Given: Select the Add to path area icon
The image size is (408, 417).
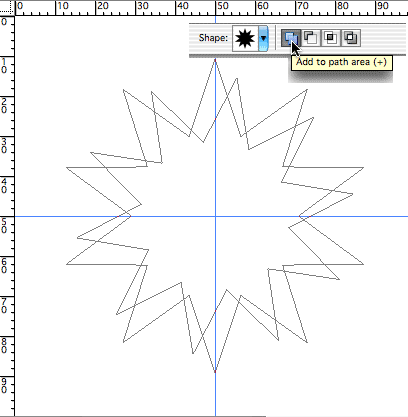Looking at the screenshot, I should 291,38.
